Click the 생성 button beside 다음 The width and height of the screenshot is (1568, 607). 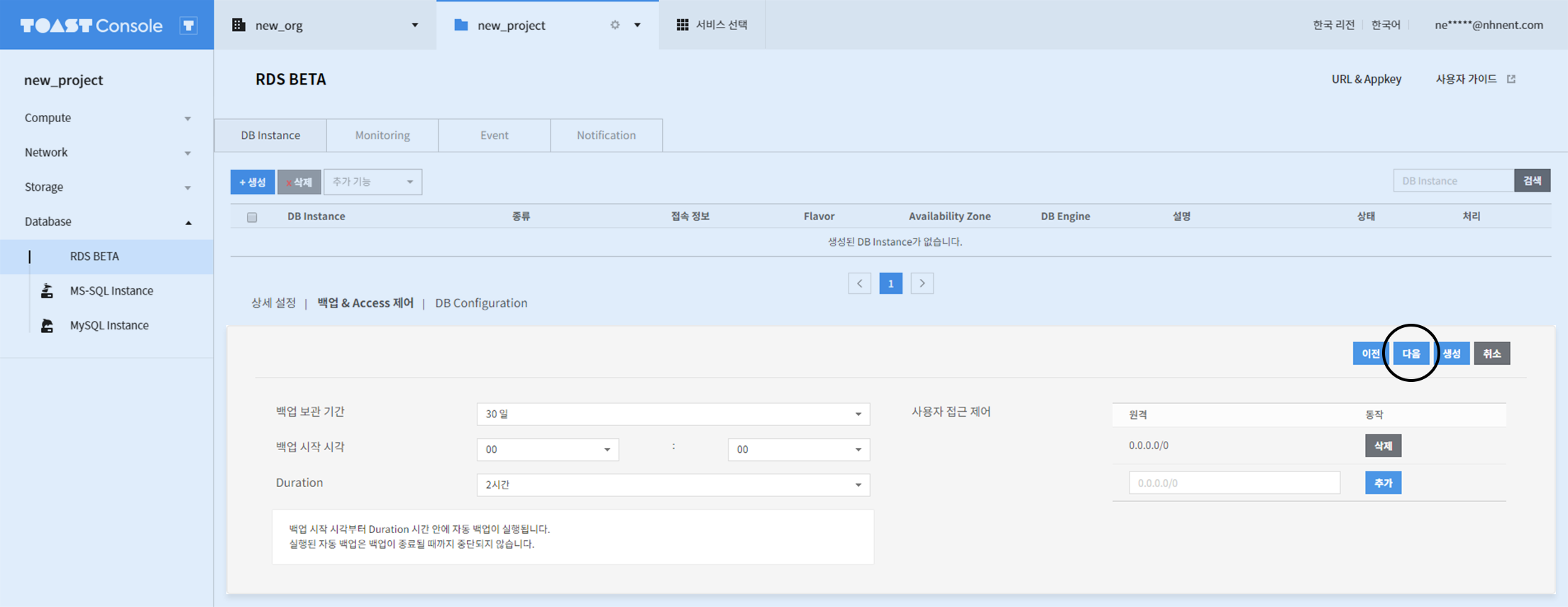coord(1452,354)
